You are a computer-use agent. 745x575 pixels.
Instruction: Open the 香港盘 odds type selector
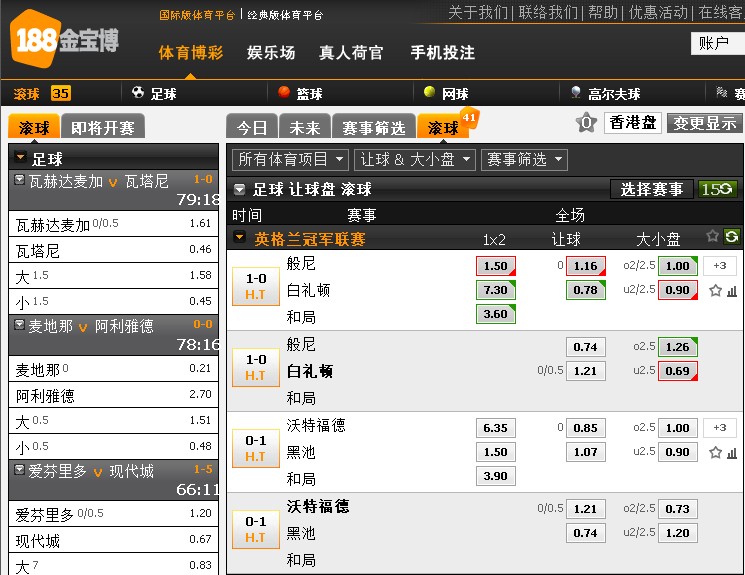point(632,123)
